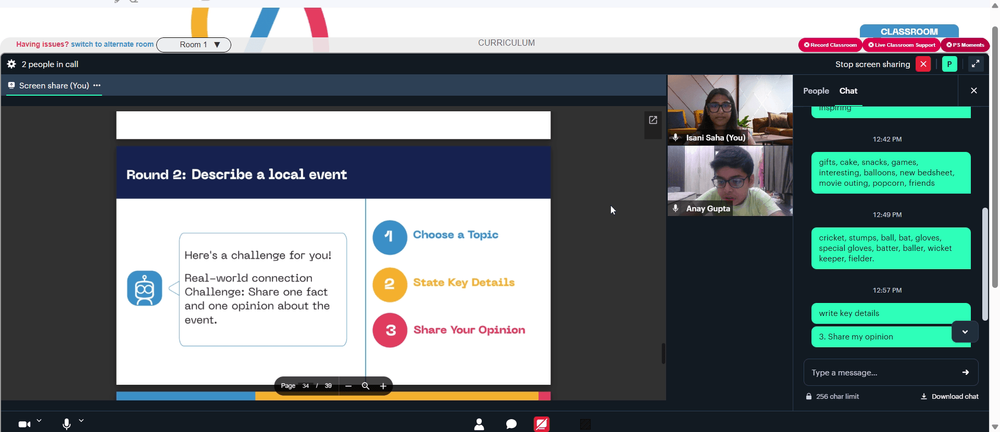Toggle the microphone mute
The image size is (1000, 432).
click(x=66, y=424)
